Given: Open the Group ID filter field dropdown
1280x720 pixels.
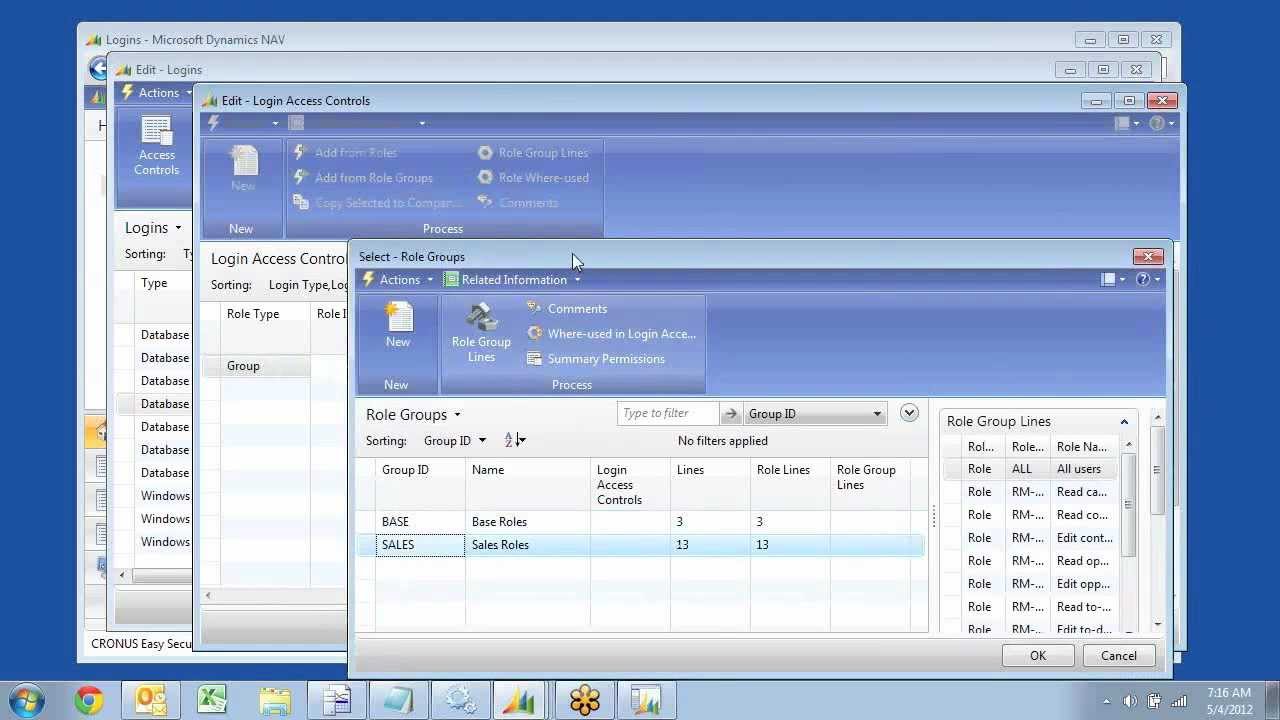Looking at the screenshot, I should 815,414.
